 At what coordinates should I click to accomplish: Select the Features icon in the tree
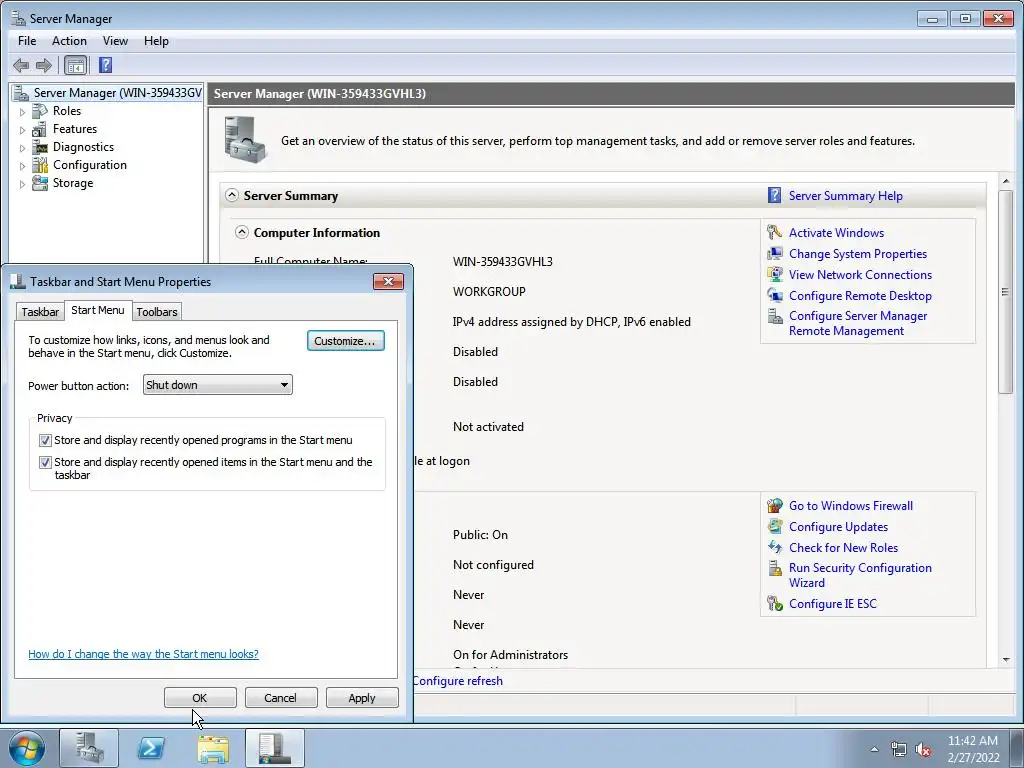40,129
